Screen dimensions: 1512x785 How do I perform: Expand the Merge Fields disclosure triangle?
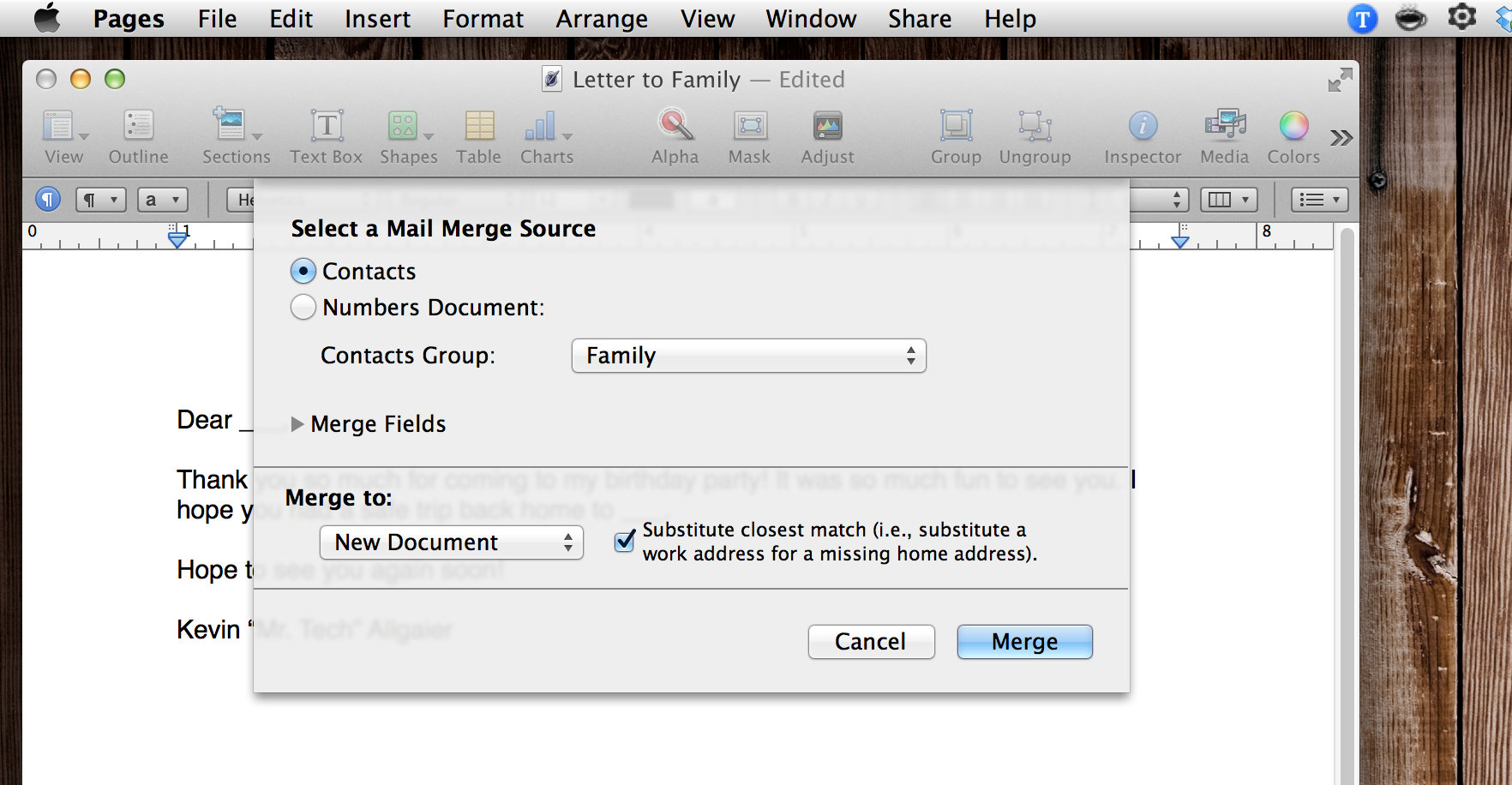pos(297,424)
